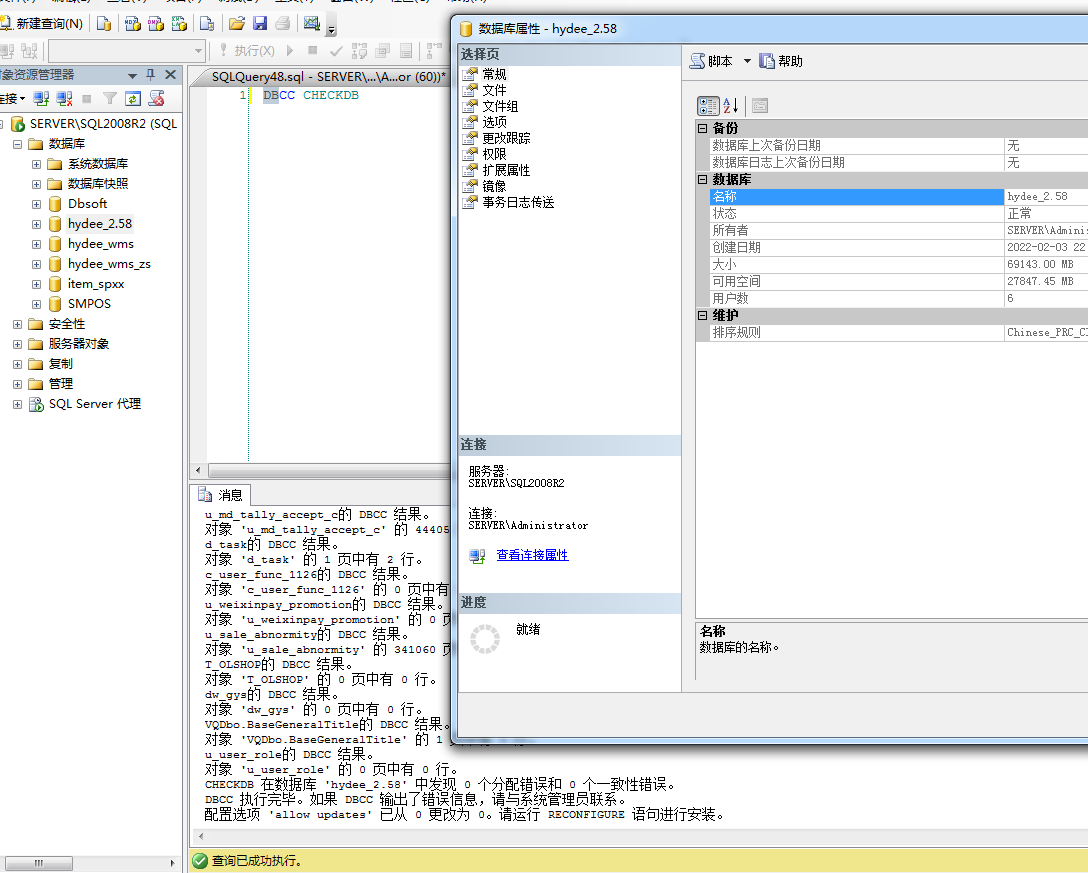Save the current query file
This screenshot has height=873, width=1088.
(262, 23)
